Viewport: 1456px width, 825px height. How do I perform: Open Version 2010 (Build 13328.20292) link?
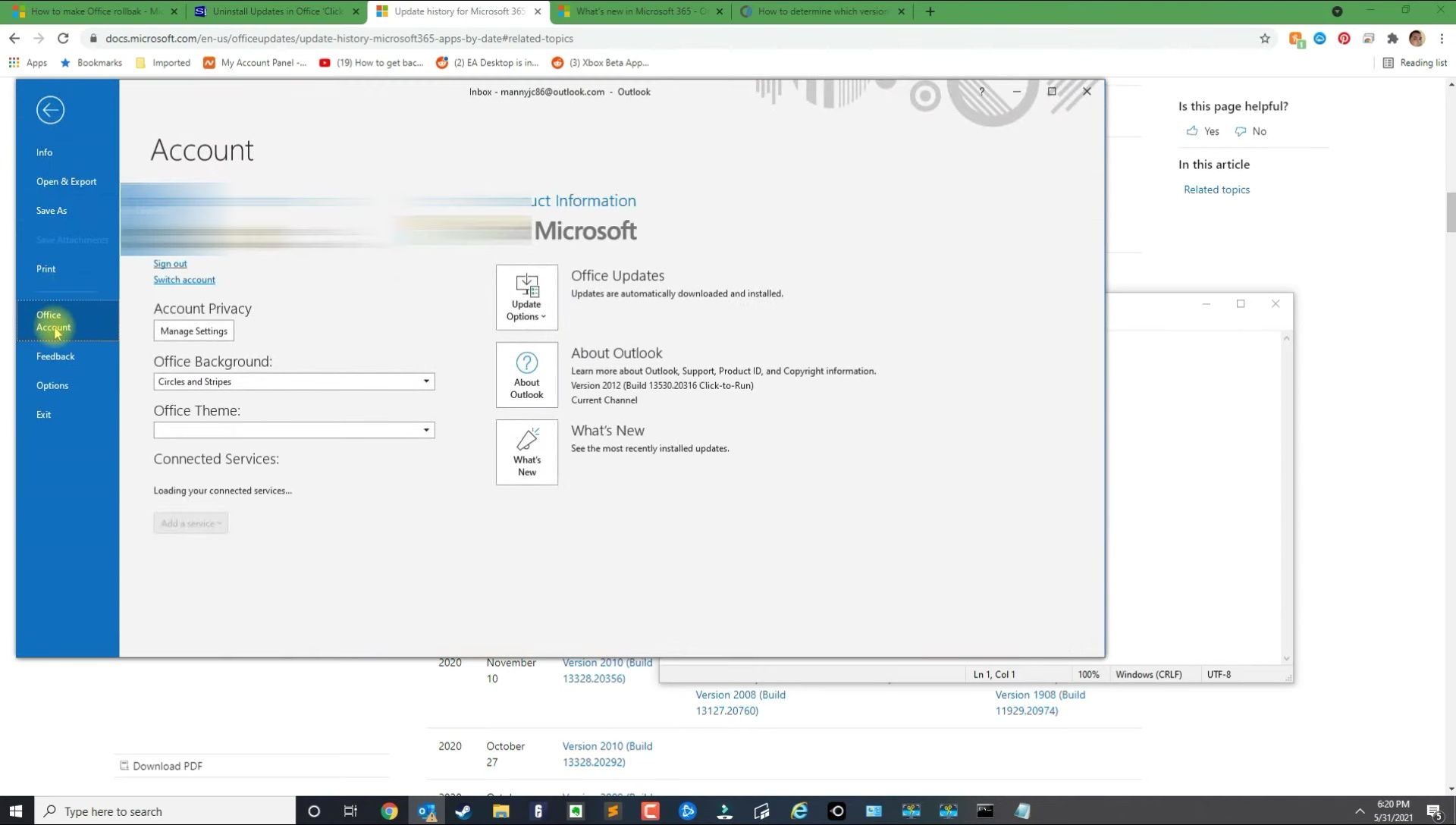pos(607,754)
